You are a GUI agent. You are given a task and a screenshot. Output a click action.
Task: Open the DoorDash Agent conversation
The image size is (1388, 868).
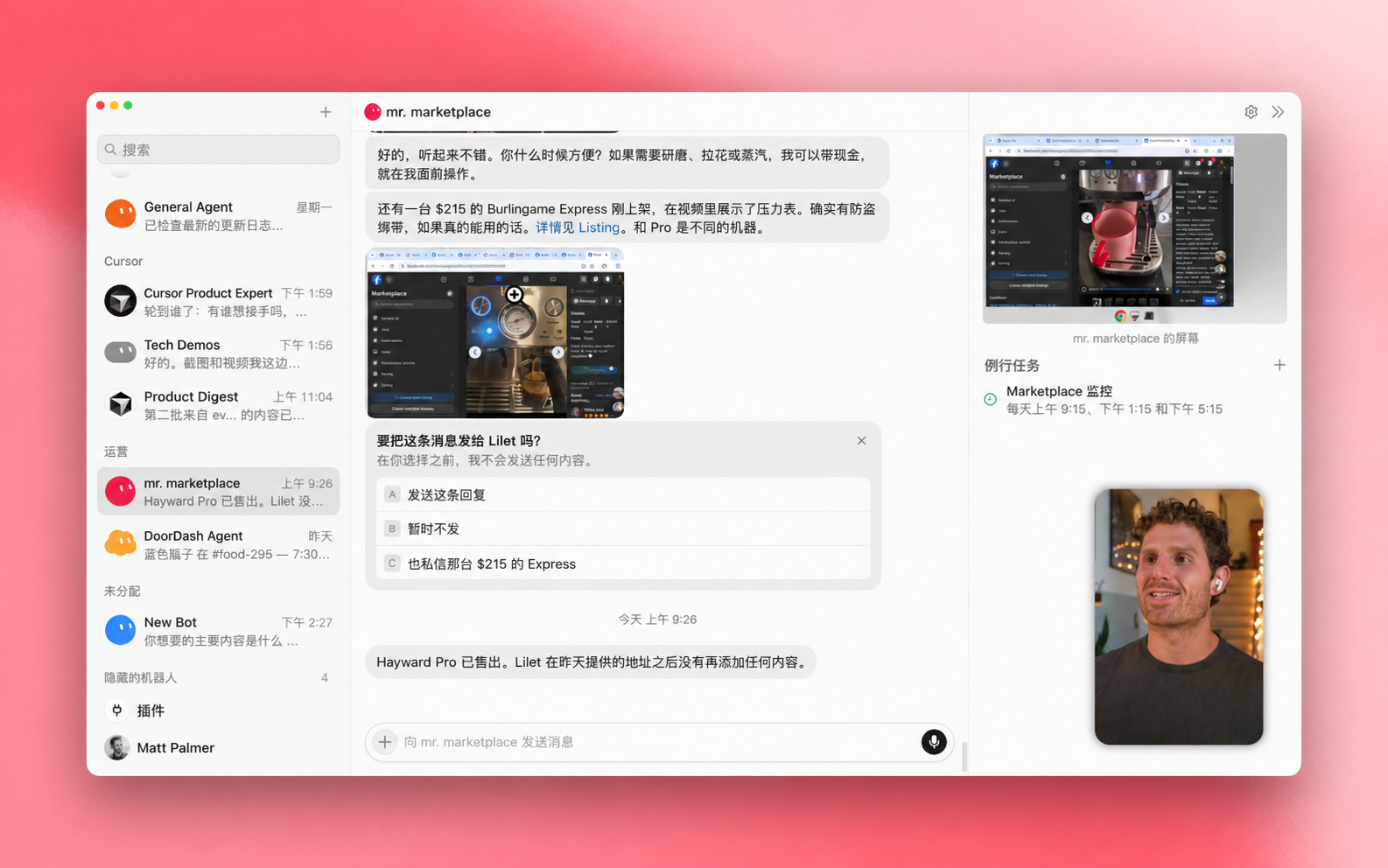point(218,544)
